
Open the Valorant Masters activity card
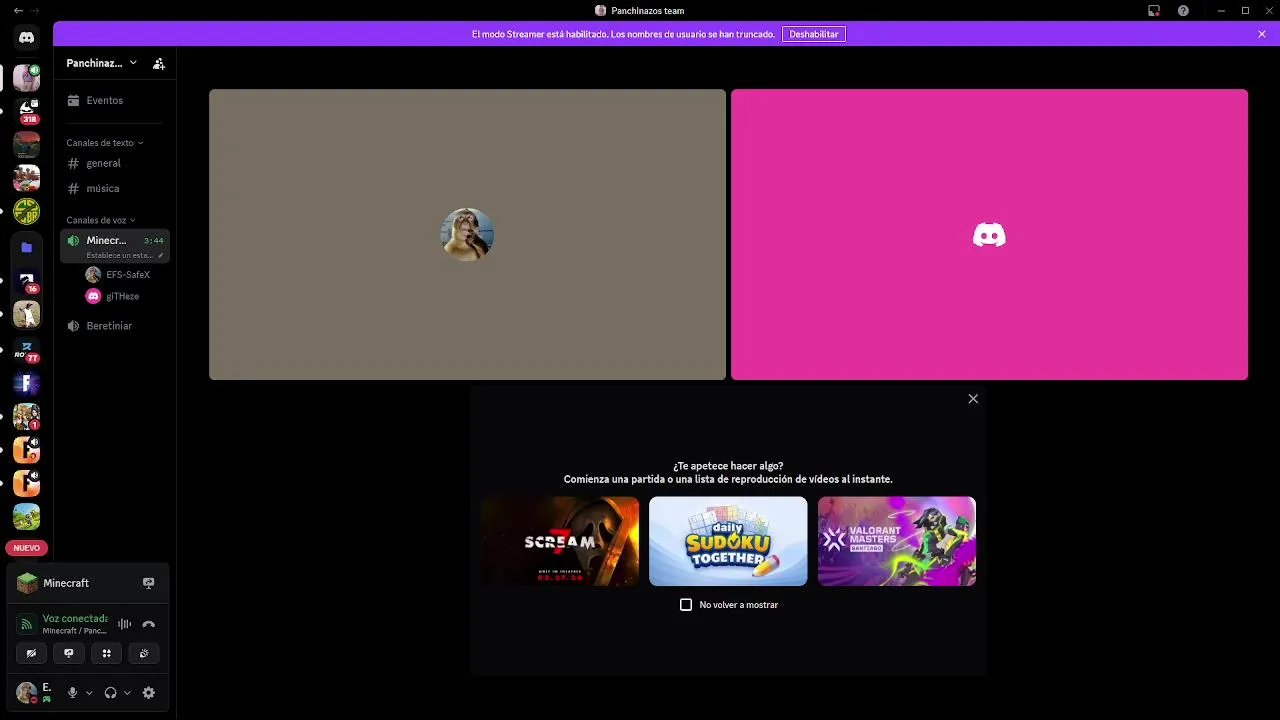(897, 541)
